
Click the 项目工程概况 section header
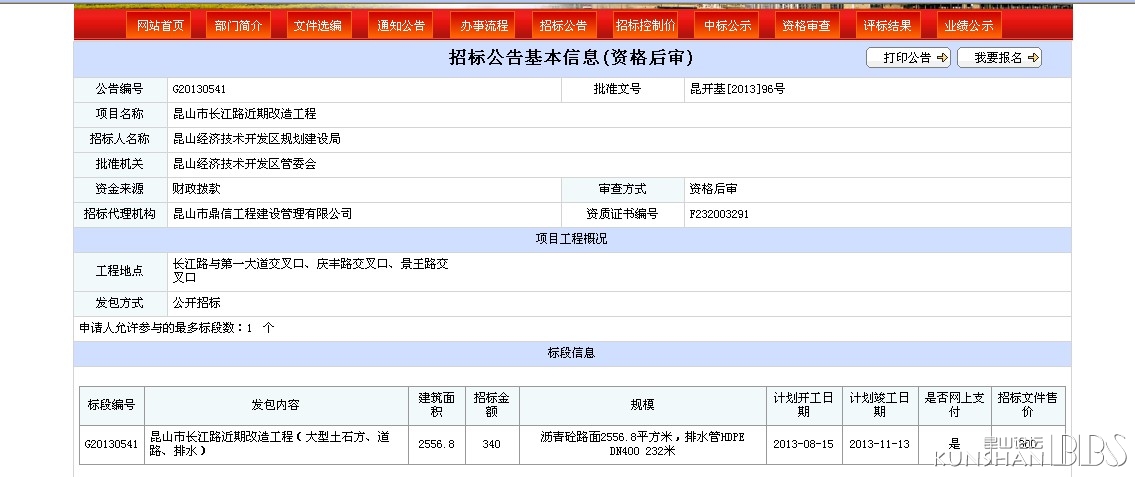pyautogui.click(x=572, y=239)
